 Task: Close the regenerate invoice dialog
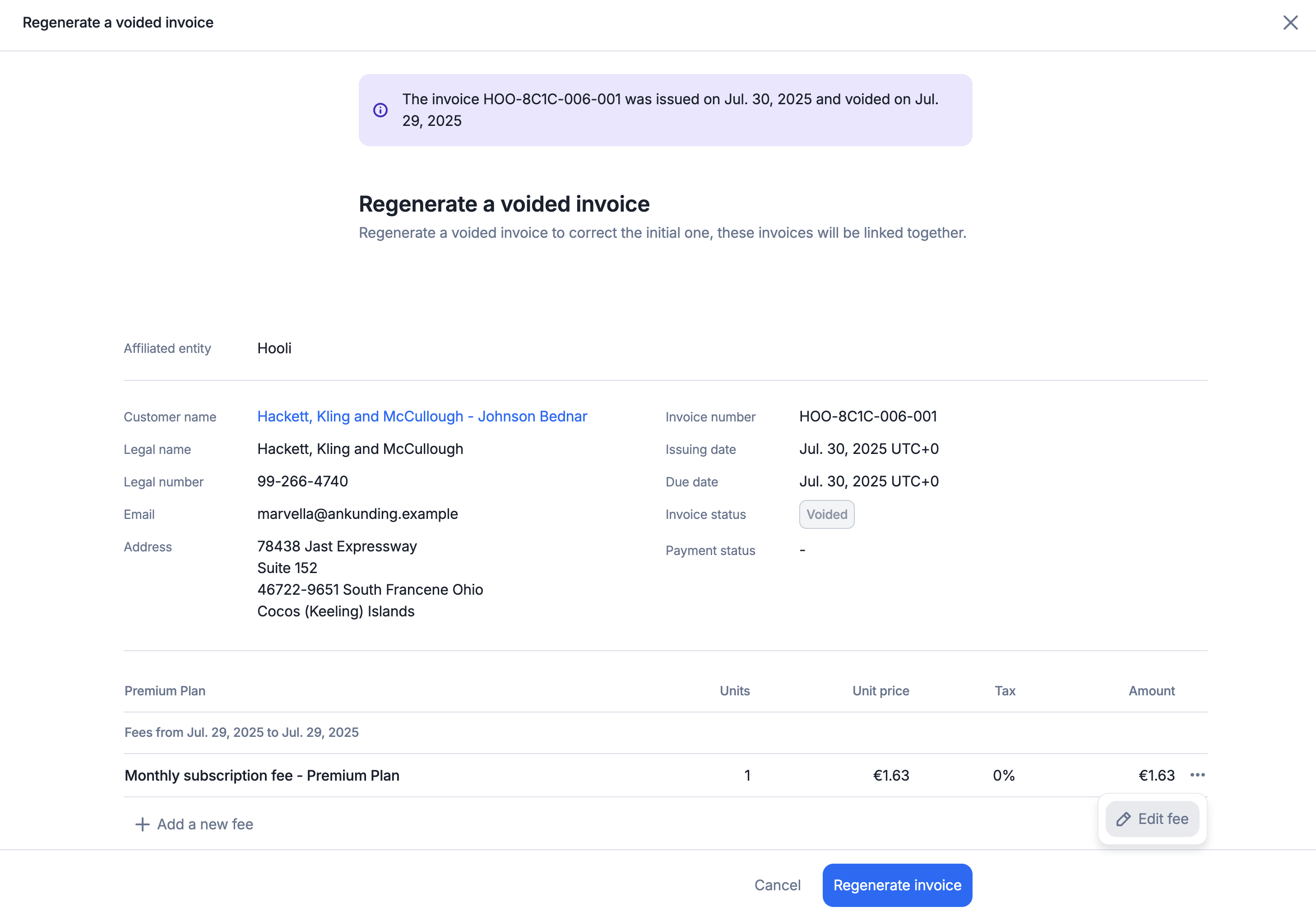pyautogui.click(x=1290, y=23)
